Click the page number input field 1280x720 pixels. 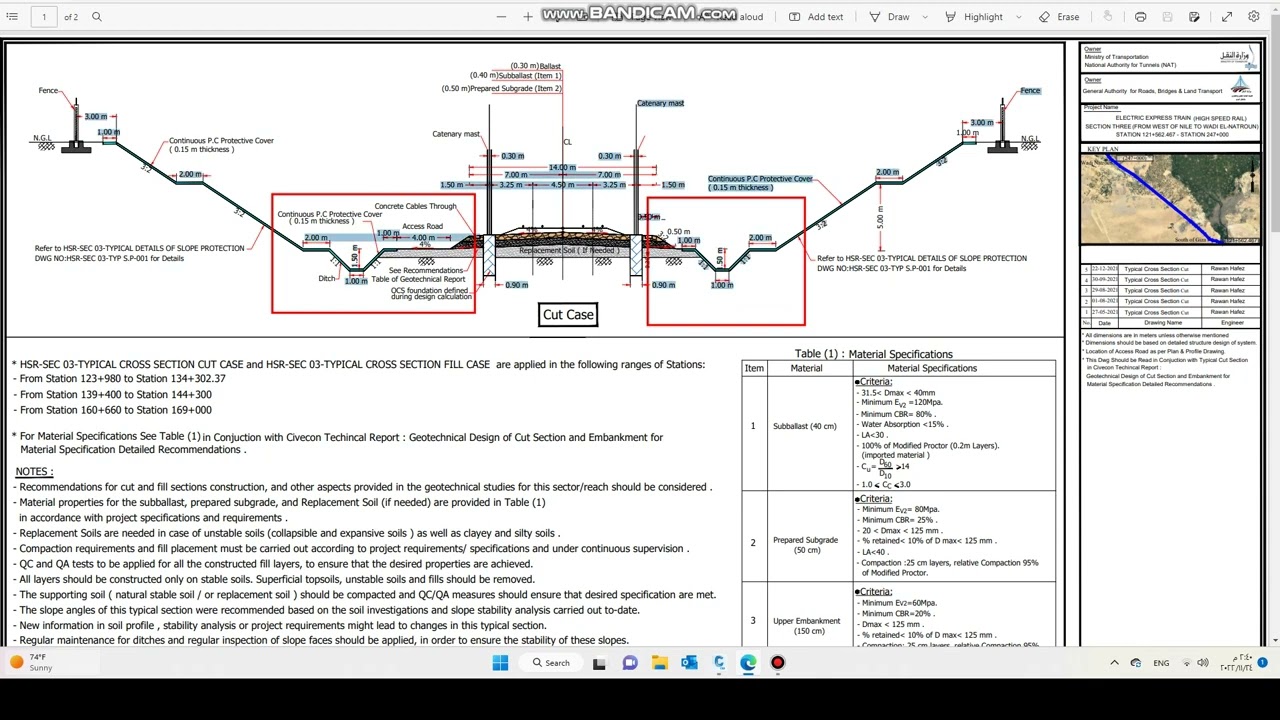tap(44, 17)
